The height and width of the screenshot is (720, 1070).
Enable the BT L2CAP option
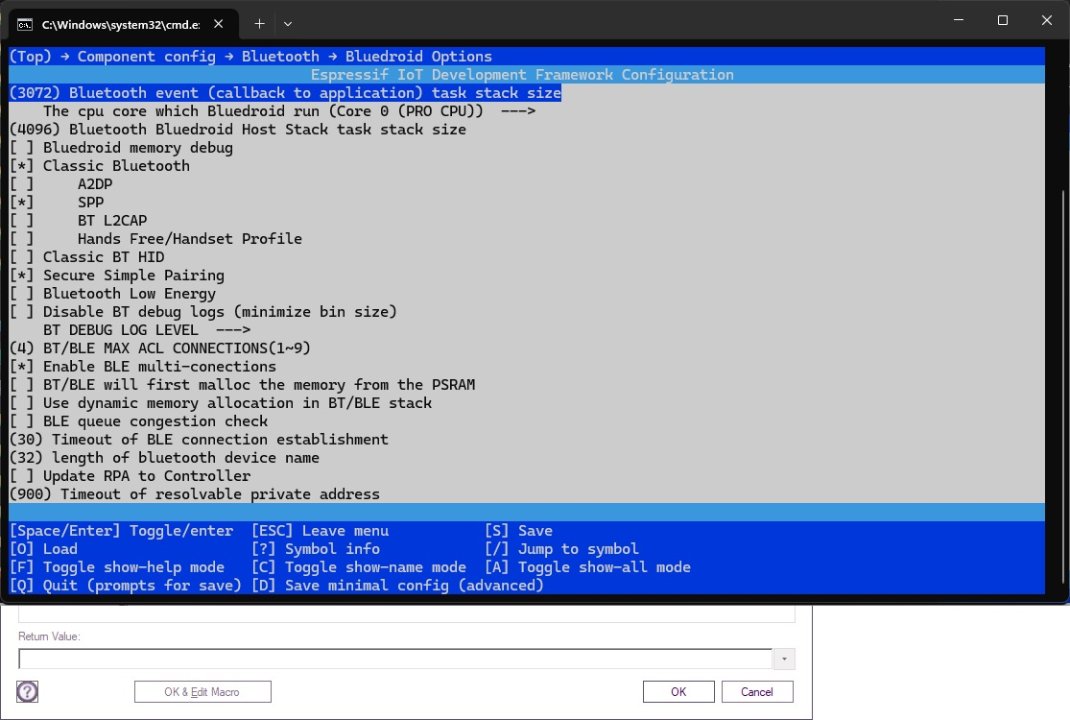pos(78,220)
